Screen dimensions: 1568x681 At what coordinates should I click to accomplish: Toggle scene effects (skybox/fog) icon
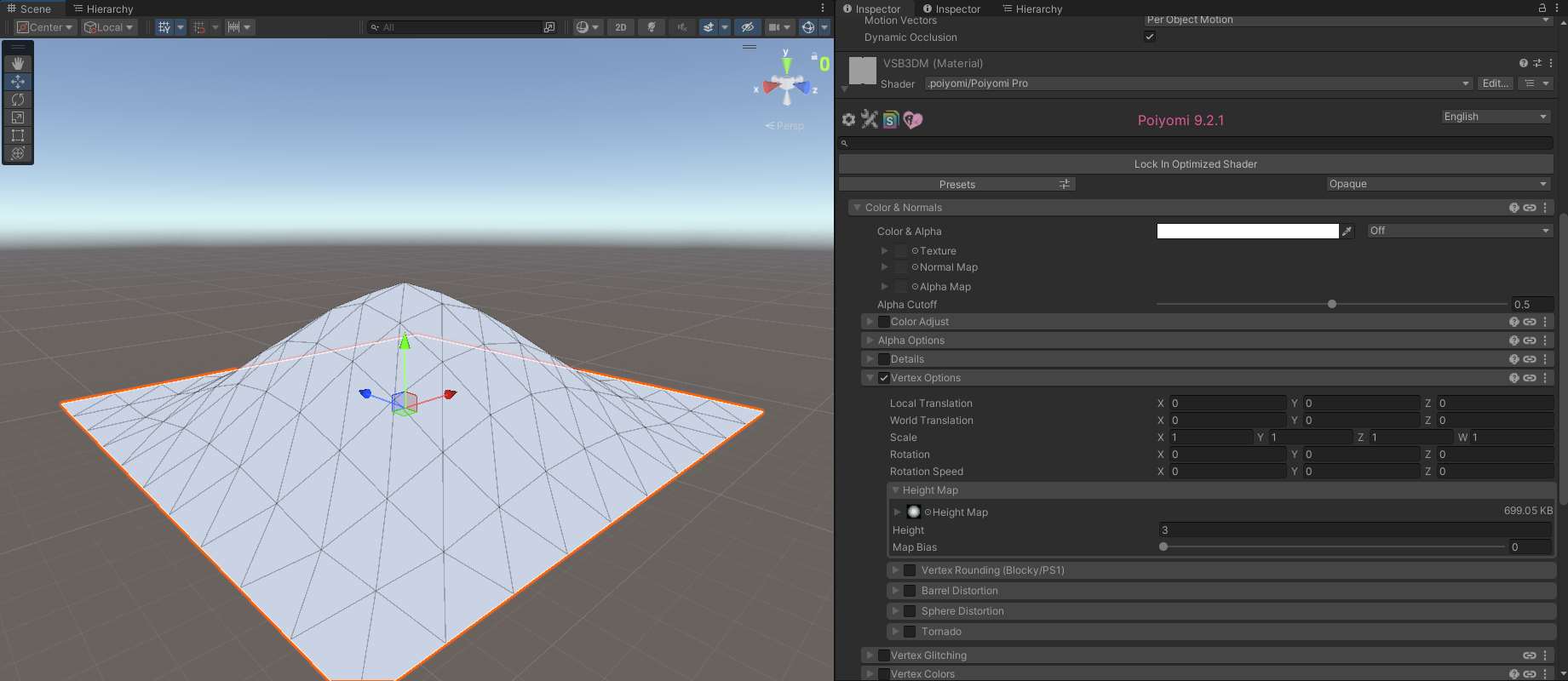pyautogui.click(x=709, y=27)
